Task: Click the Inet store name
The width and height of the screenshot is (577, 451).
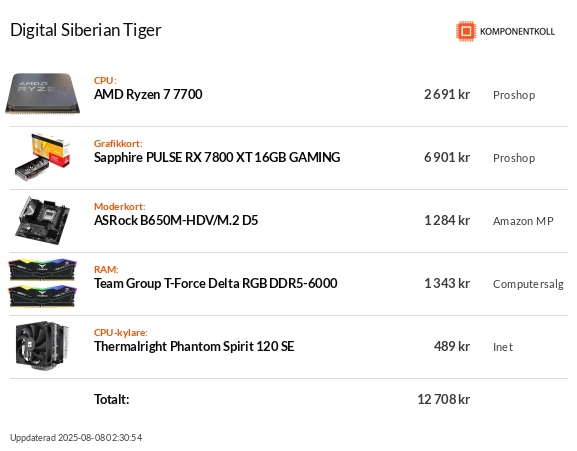Action: [503, 347]
